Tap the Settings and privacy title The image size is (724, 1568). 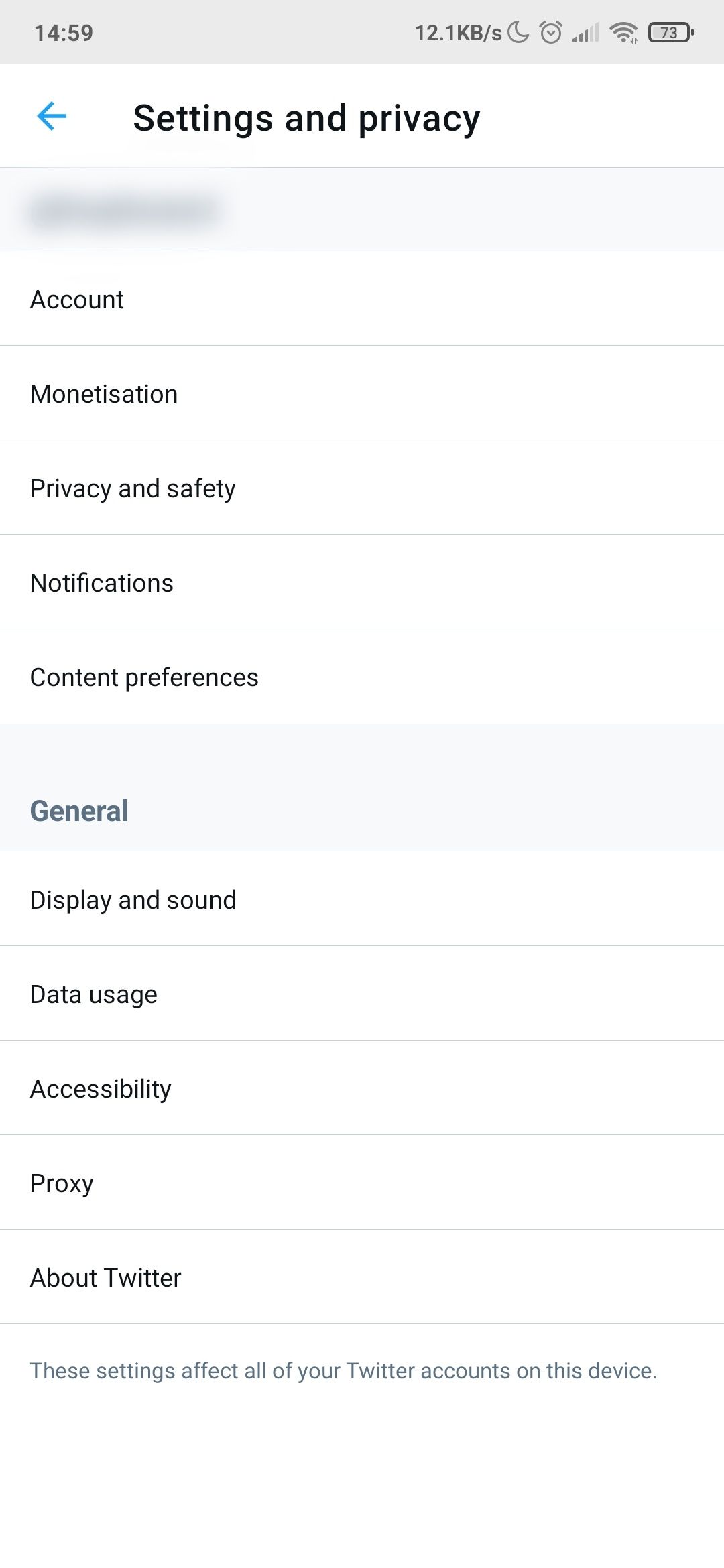click(306, 118)
